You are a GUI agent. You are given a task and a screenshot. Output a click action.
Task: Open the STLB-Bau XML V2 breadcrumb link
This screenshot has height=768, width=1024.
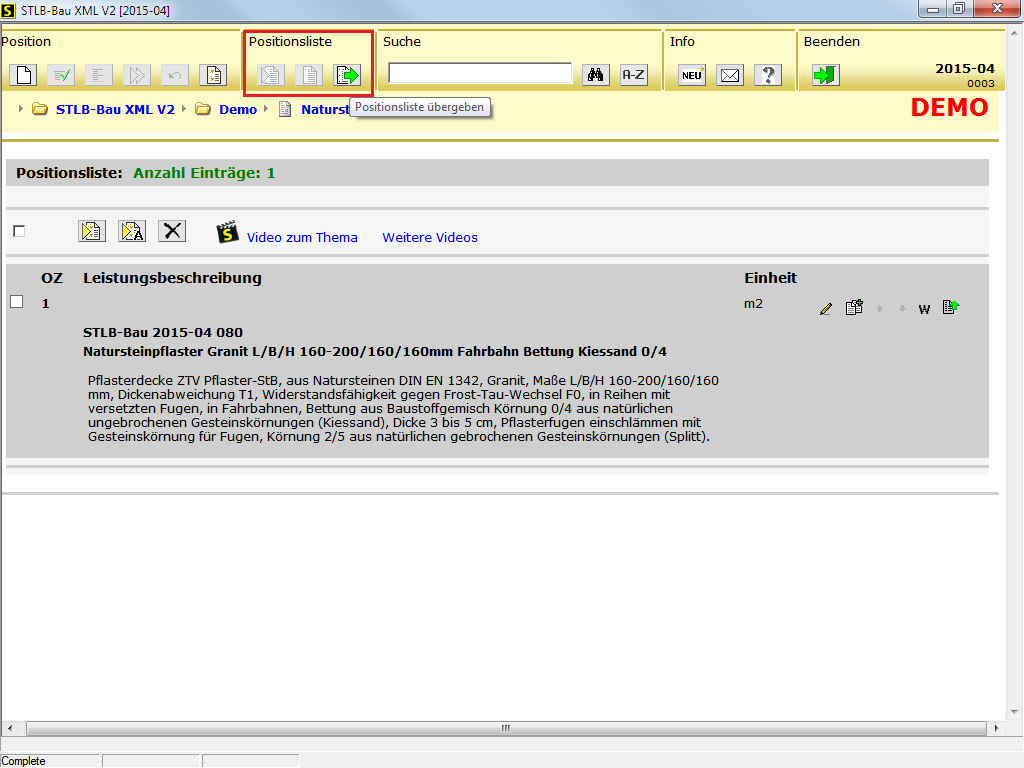tap(115, 110)
